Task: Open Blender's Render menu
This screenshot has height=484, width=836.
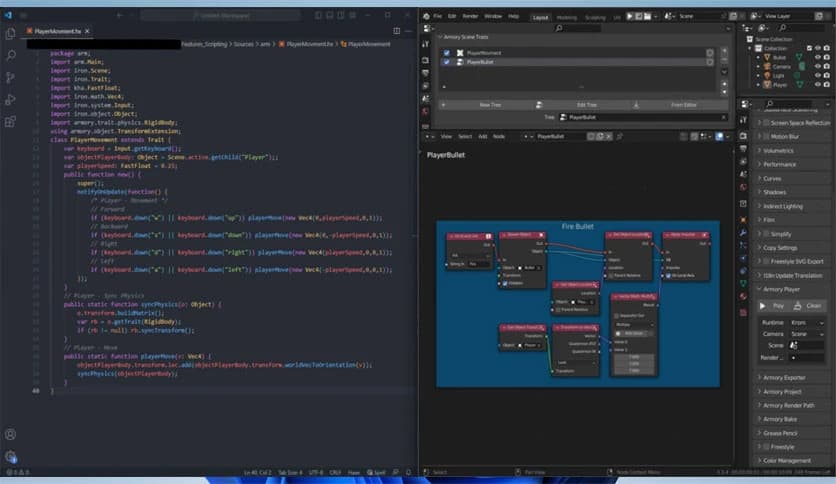Action: pos(470,17)
